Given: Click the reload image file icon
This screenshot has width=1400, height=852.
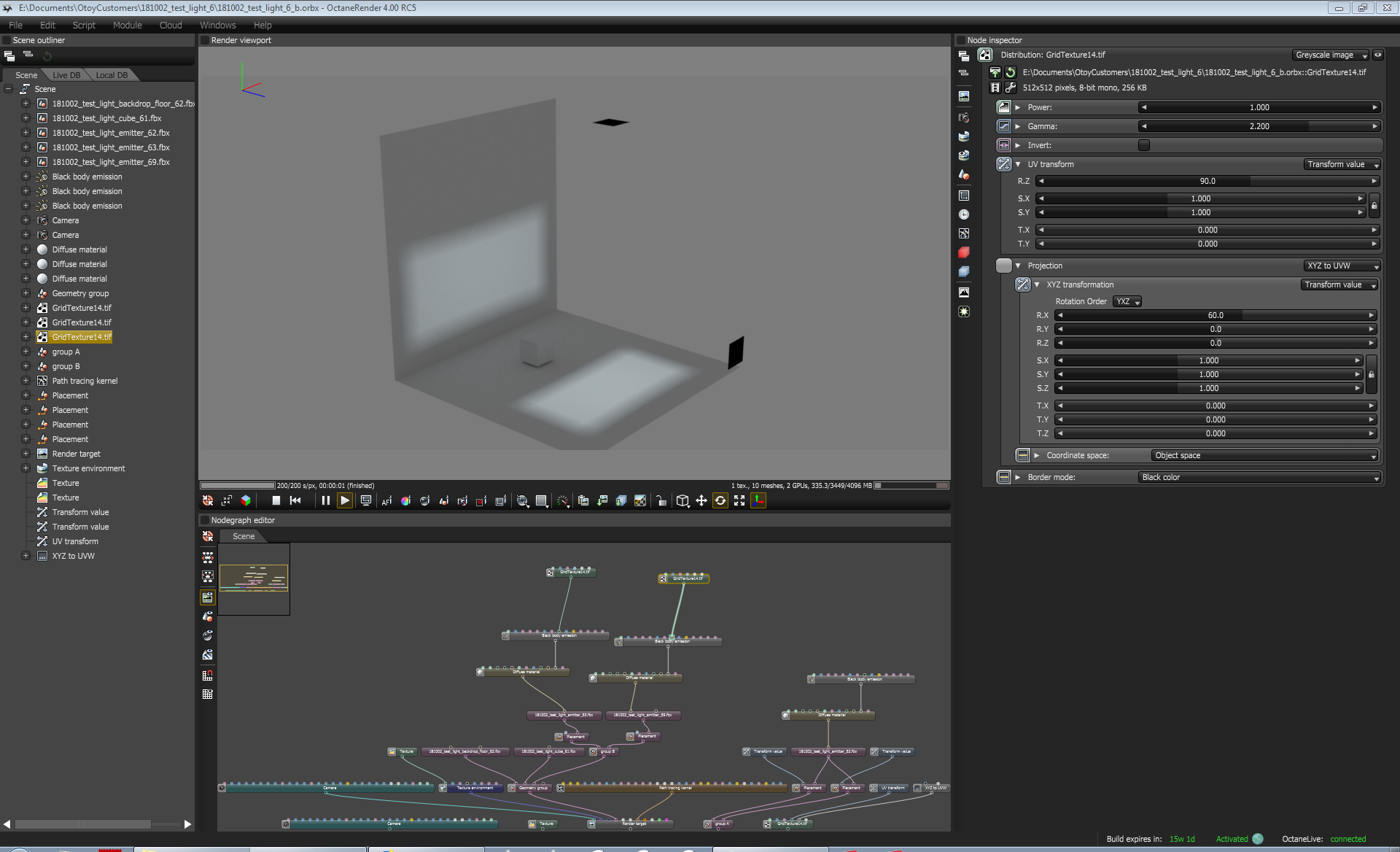Looking at the screenshot, I should point(1011,72).
